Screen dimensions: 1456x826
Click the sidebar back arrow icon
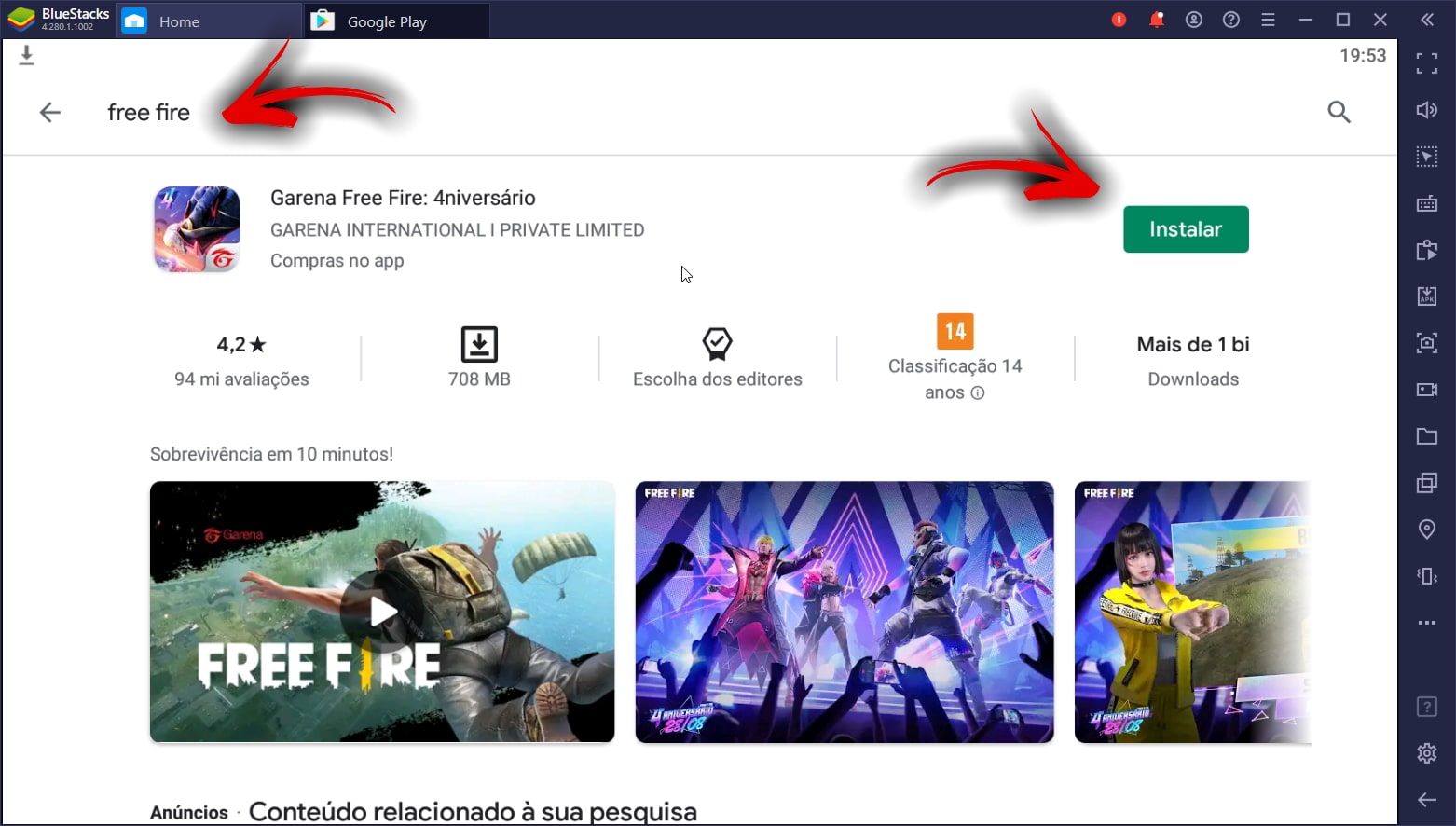click(1427, 800)
